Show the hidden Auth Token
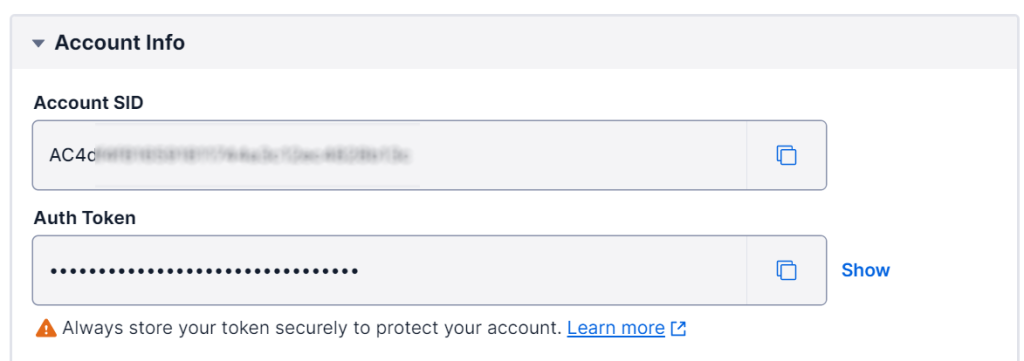Image resolution: width=1024 pixels, height=361 pixels. tap(865, 270)
